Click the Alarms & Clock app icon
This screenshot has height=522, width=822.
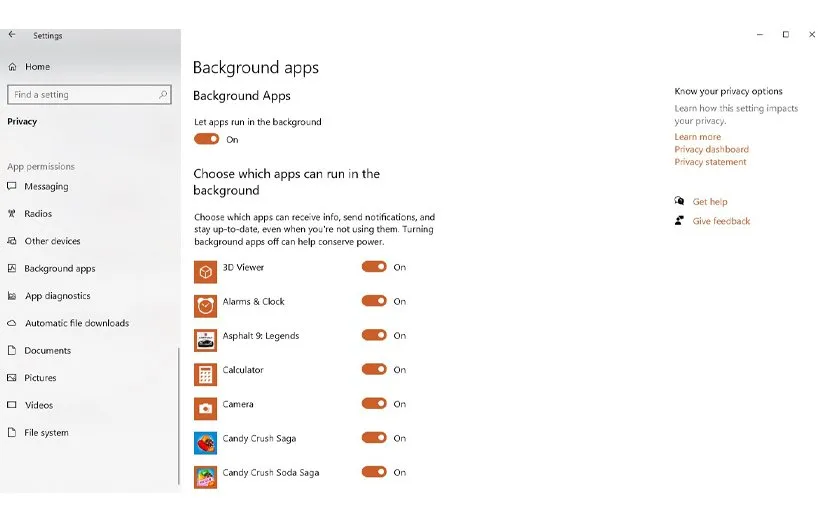(x=205, y=306)
